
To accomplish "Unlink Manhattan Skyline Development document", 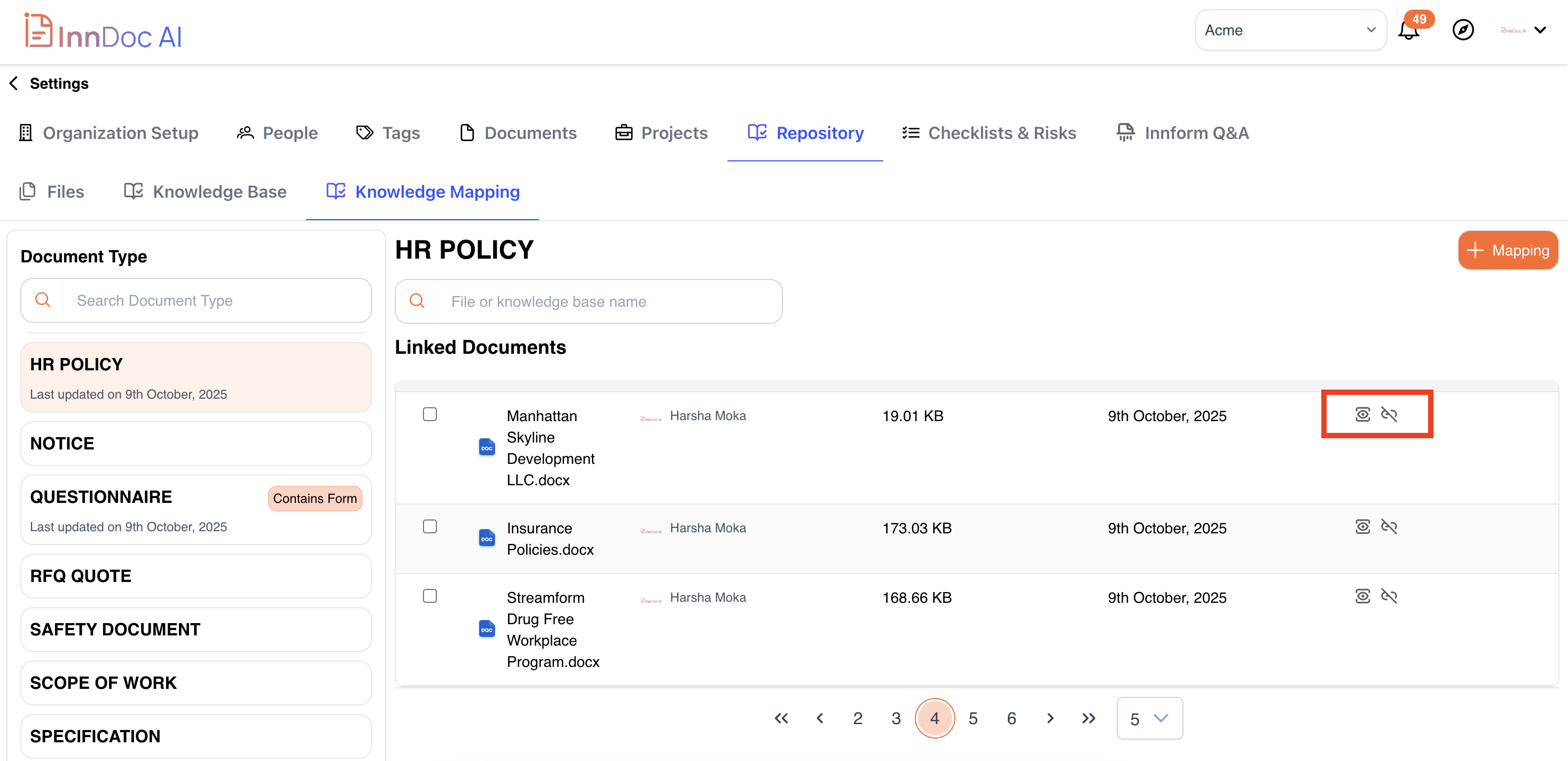I will point(1389,415).
